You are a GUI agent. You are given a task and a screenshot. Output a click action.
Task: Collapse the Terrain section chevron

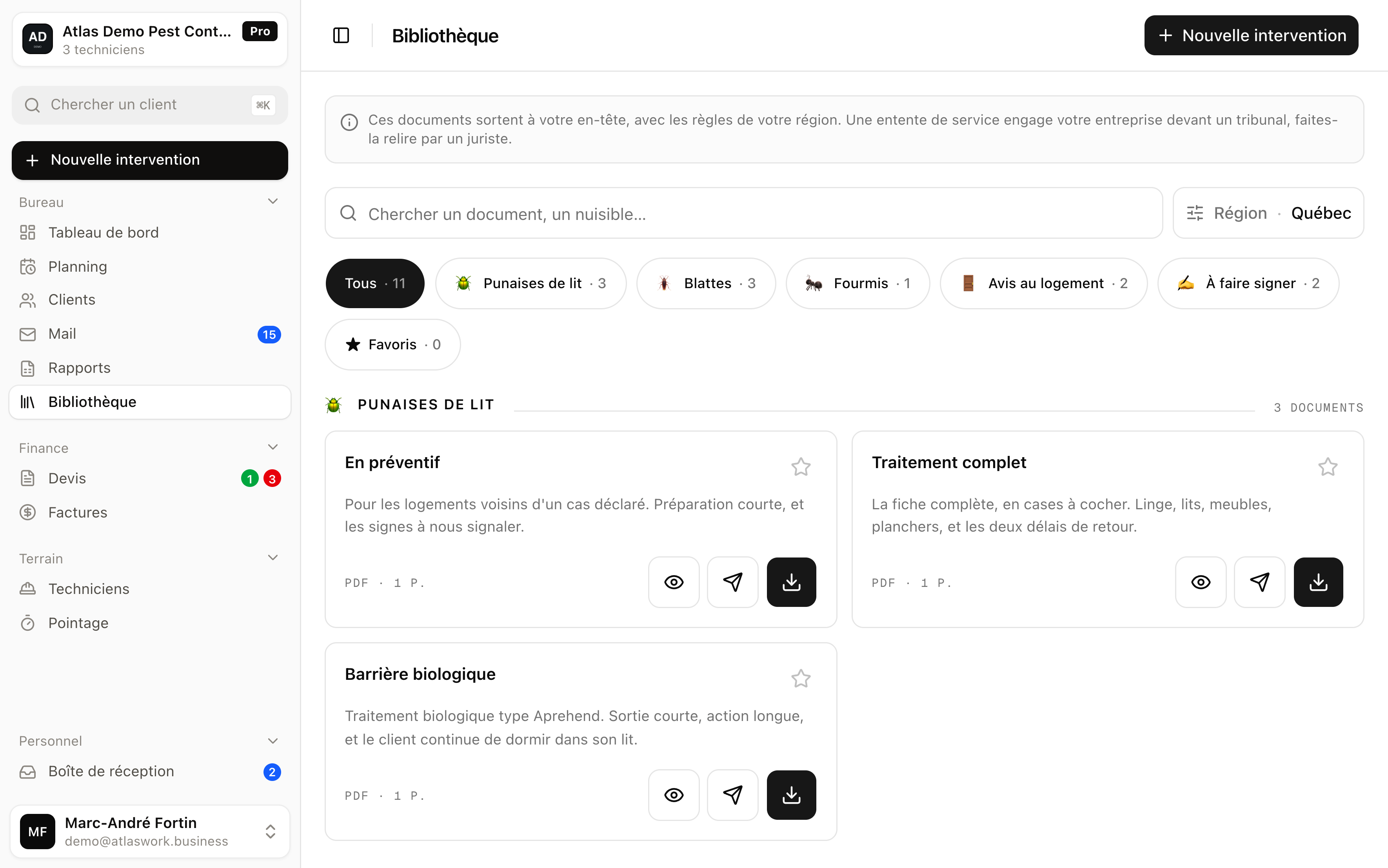pos(273,558)
